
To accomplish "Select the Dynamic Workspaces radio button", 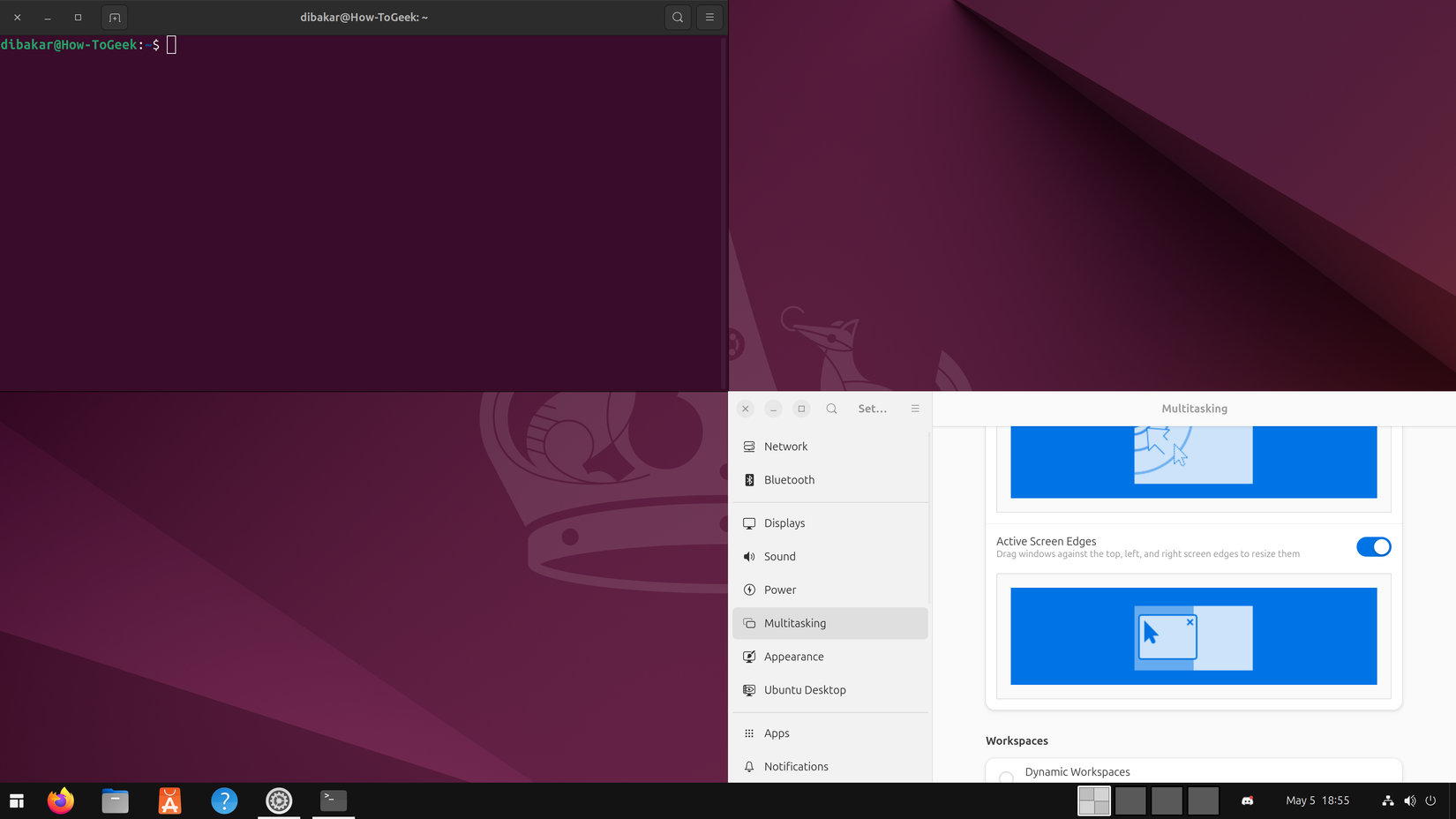I will click(x=1006, y=778).
